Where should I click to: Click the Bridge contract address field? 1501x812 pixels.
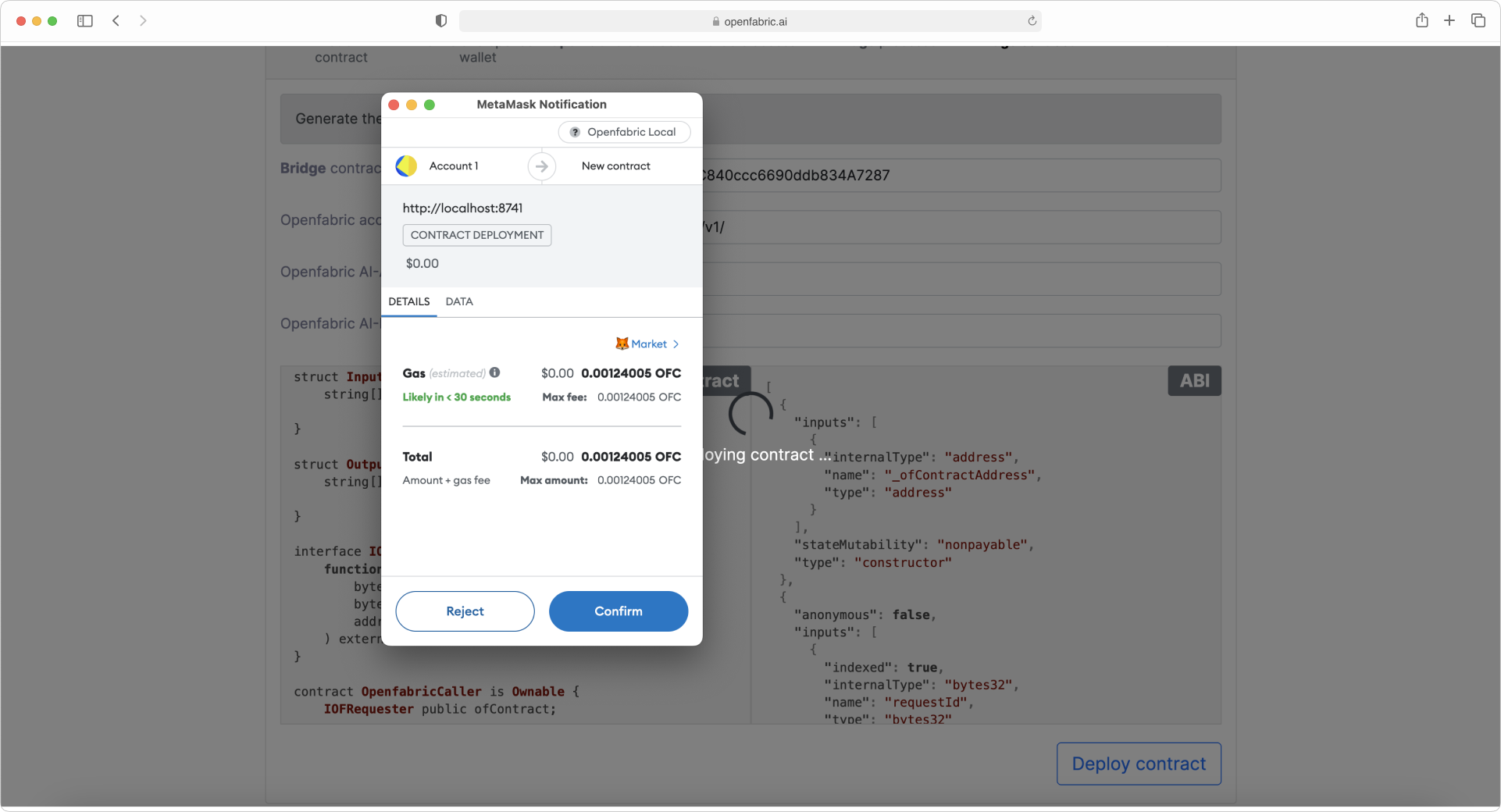pyautogui.click(x=961, y=176)
